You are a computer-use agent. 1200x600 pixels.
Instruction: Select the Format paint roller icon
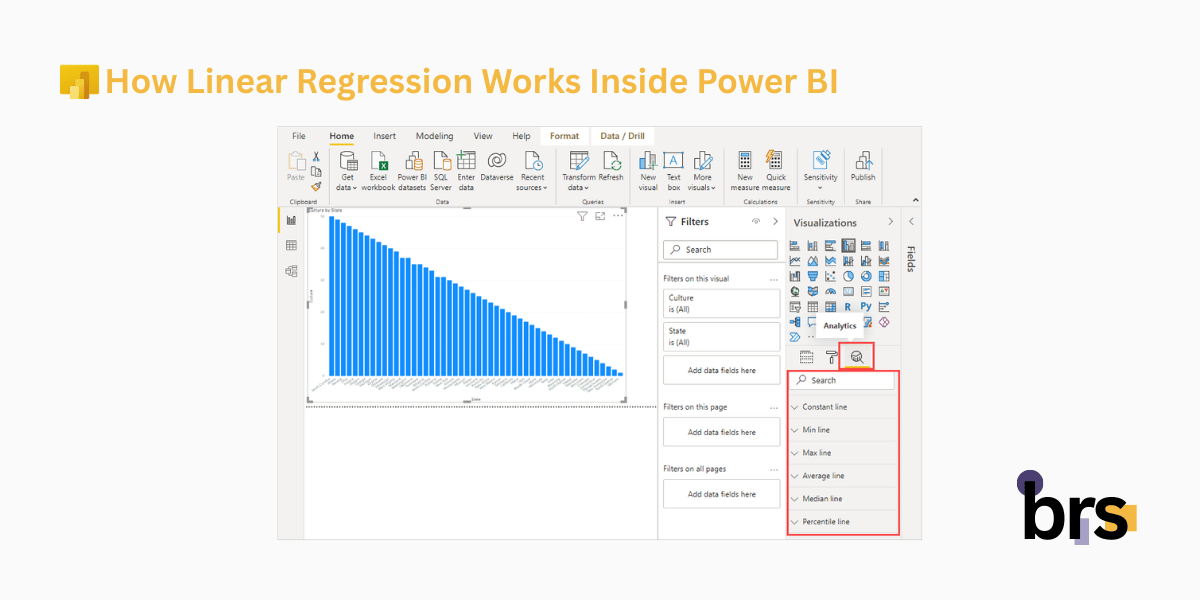[831, 357]
